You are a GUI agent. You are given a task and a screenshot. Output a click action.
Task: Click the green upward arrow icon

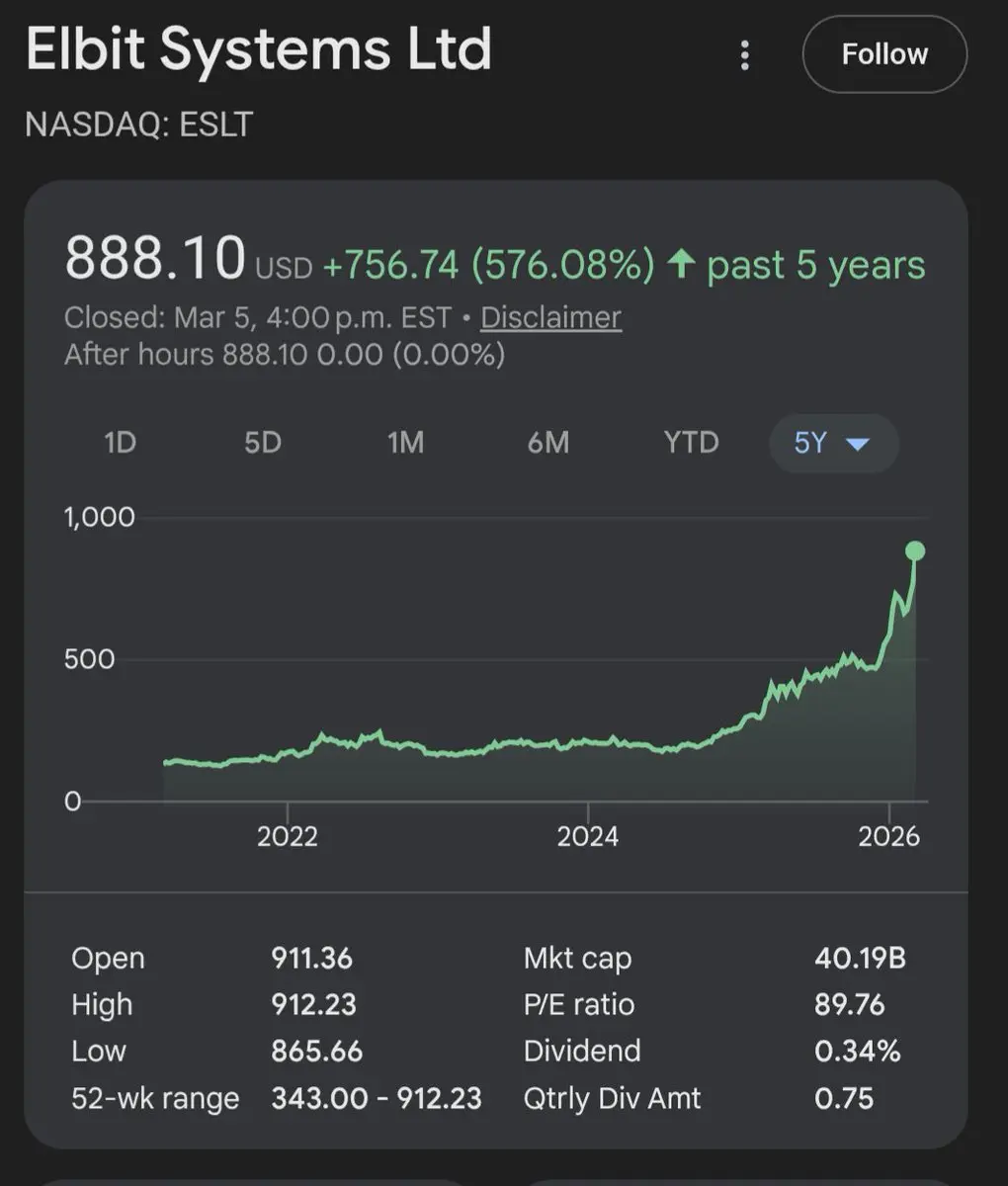[681, 265]
